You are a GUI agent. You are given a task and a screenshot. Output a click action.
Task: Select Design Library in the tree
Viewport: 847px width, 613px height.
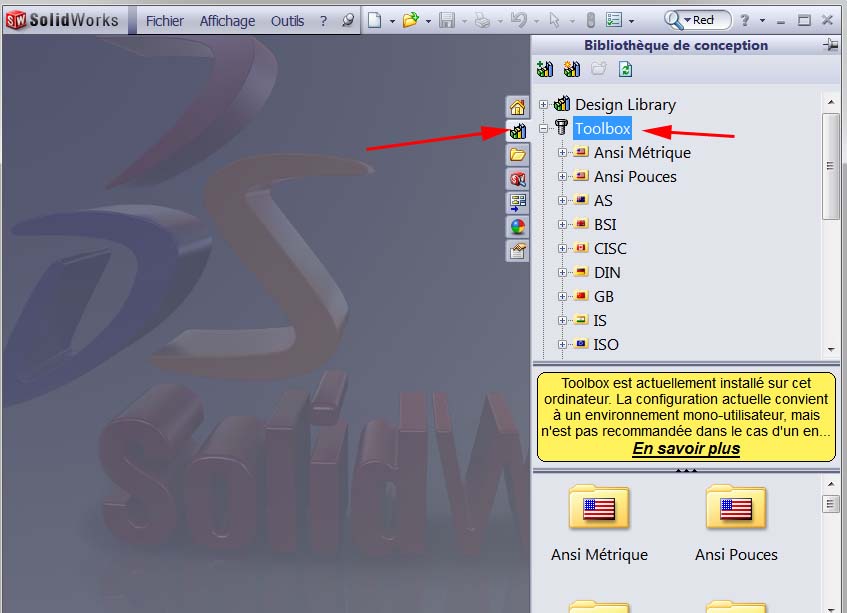tap(625, 104)
